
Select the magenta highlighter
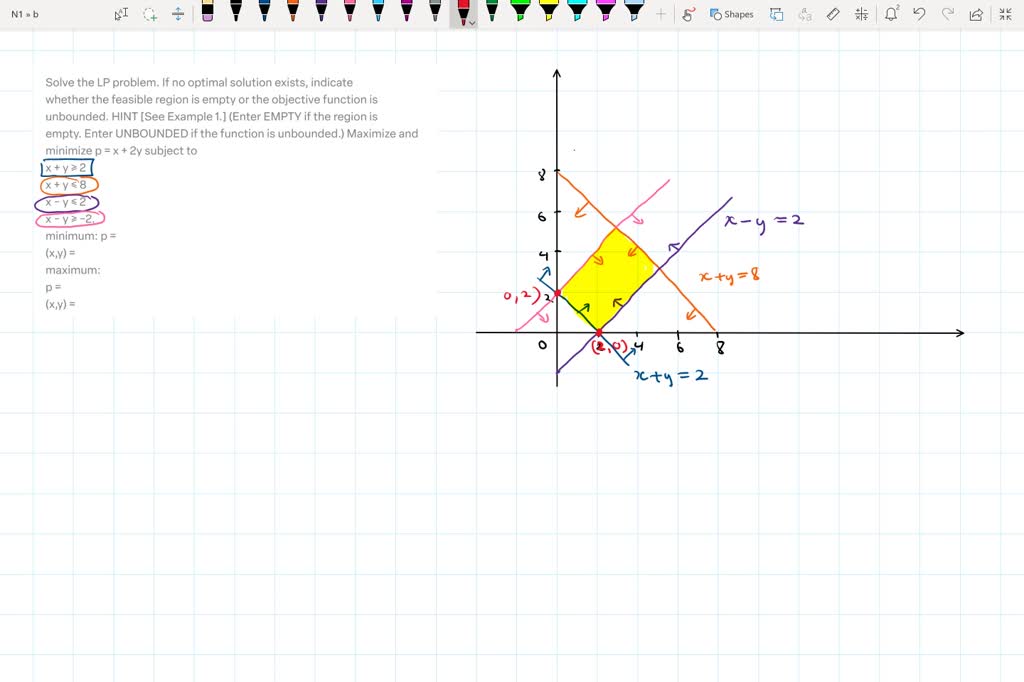click(605, 11)
